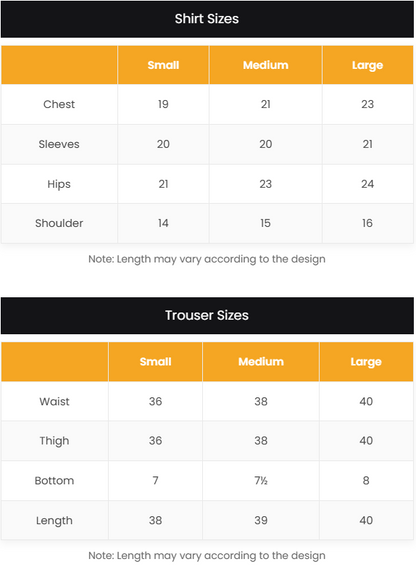Click the Chest Small value 19
The height and width of the screenshot is (567, 416).
(163, 105)
